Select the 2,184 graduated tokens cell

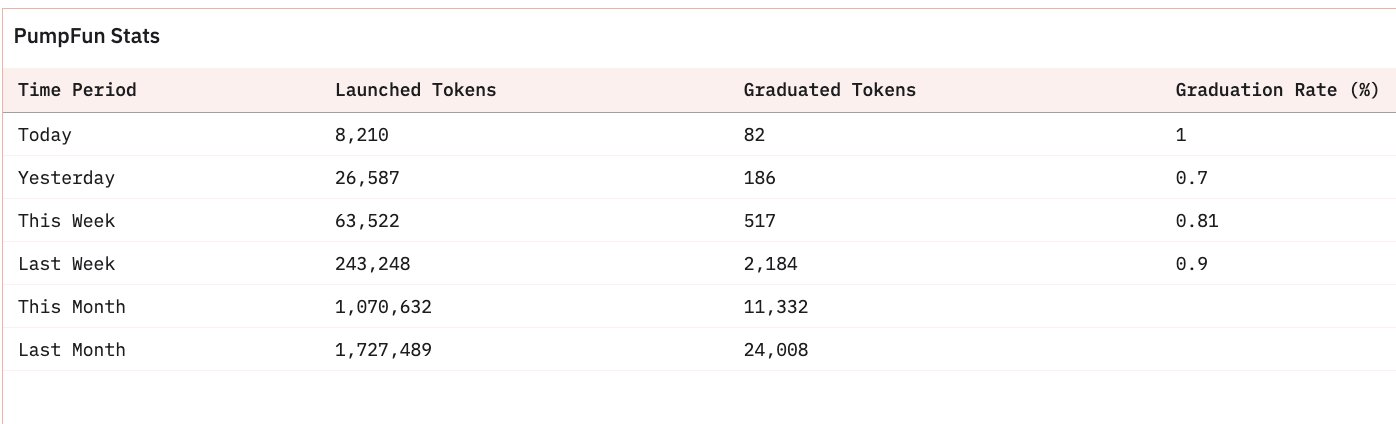click(x=771, y=264)
